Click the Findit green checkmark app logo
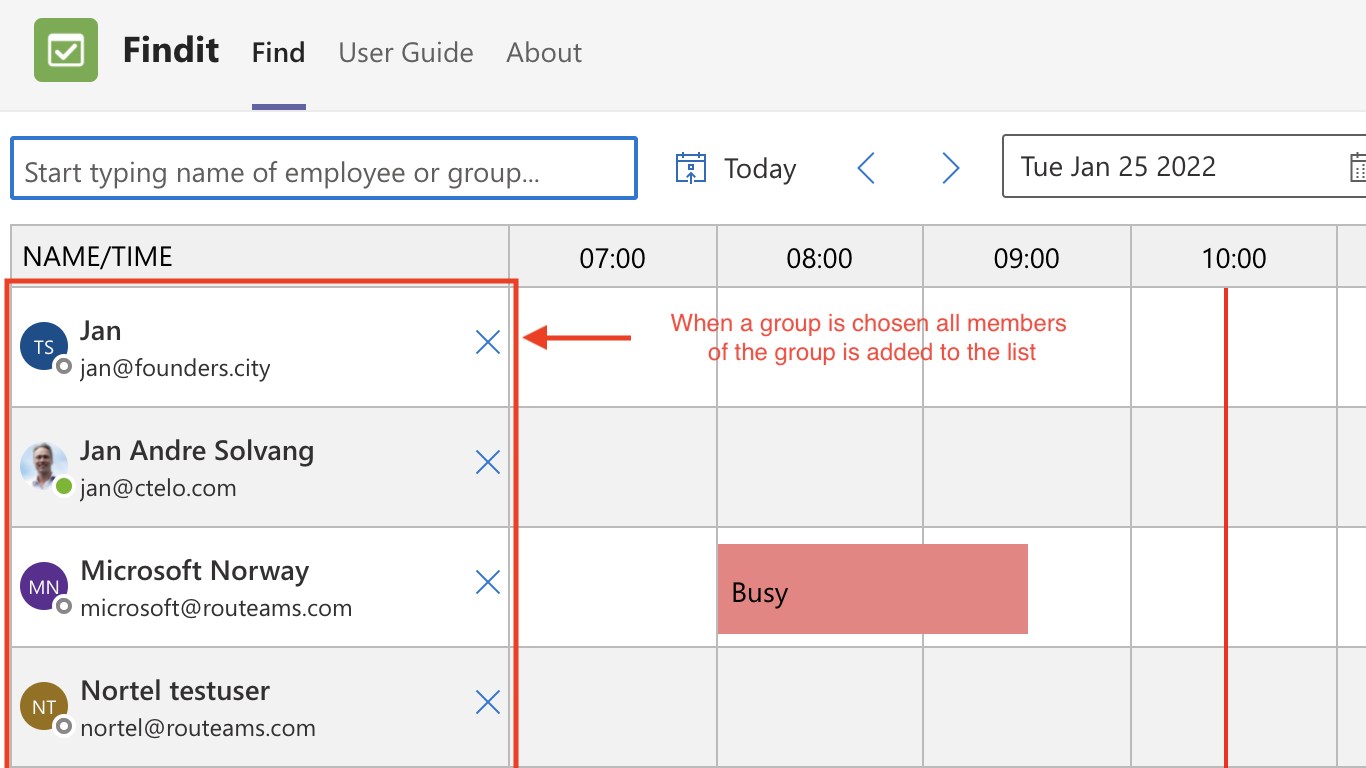 point(66,50)
